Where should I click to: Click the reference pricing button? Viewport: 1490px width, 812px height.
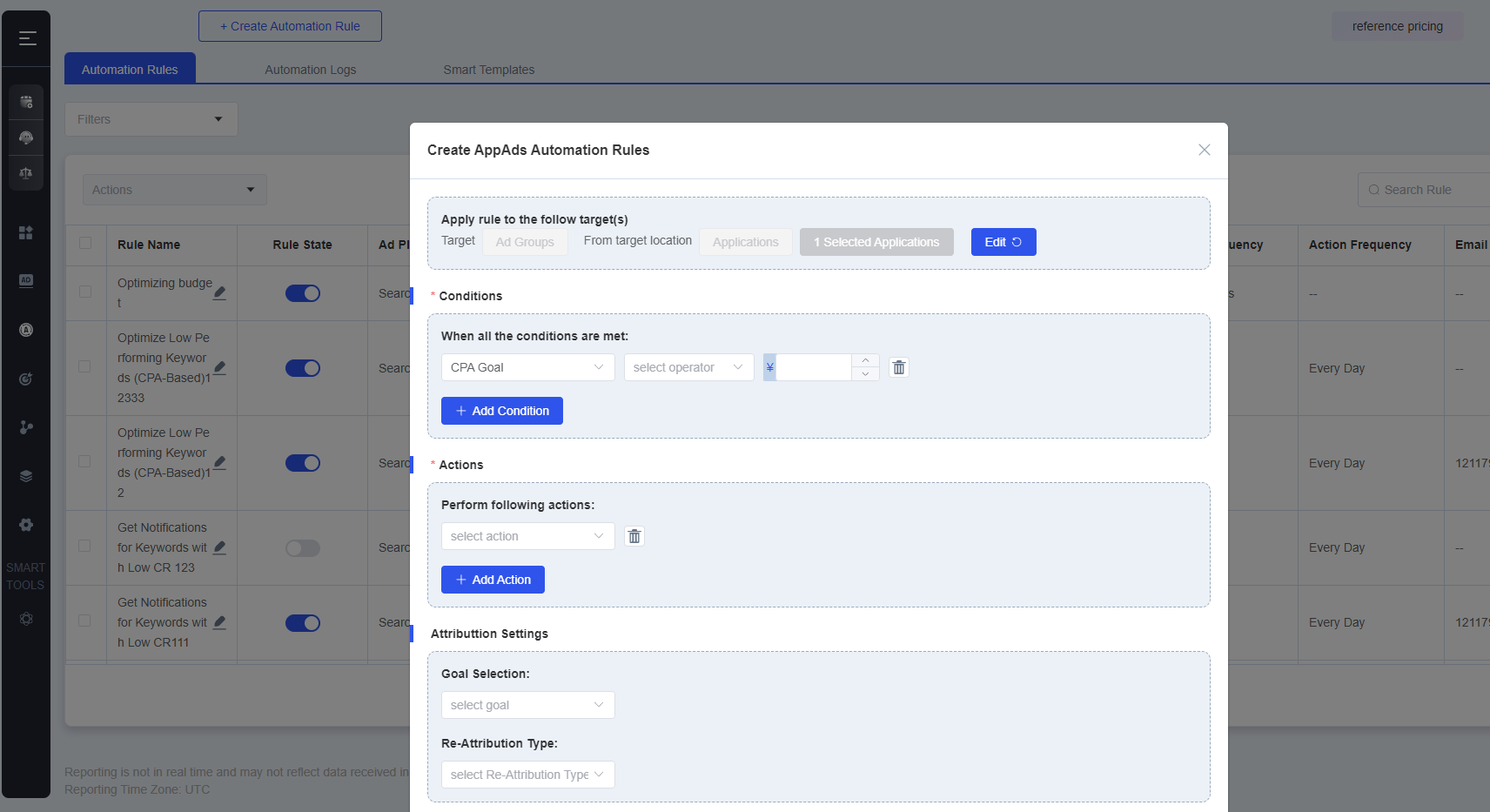pyautogui.click(x=1397, y=26)
